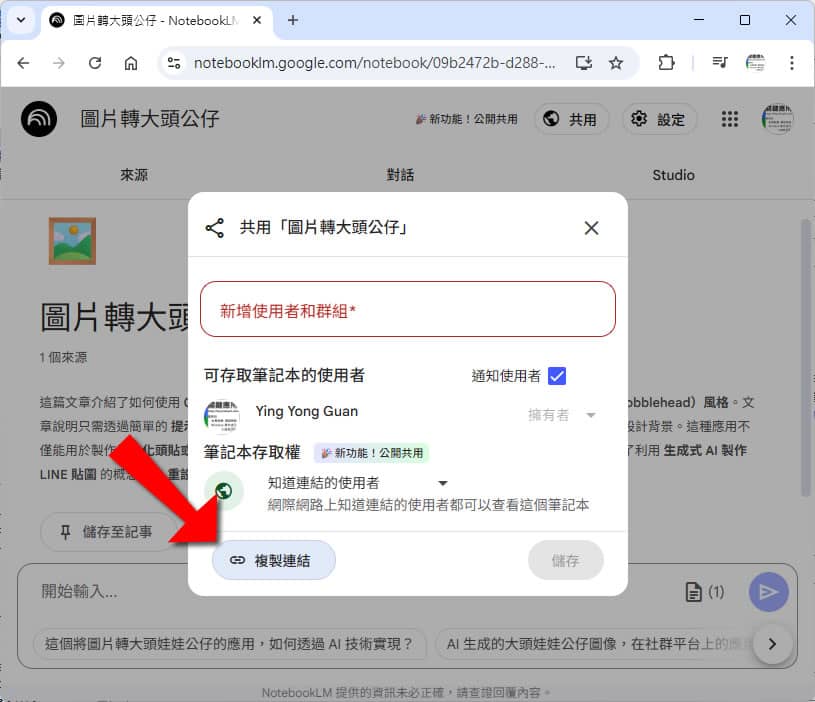Close the share dialog

click(591, 228)
